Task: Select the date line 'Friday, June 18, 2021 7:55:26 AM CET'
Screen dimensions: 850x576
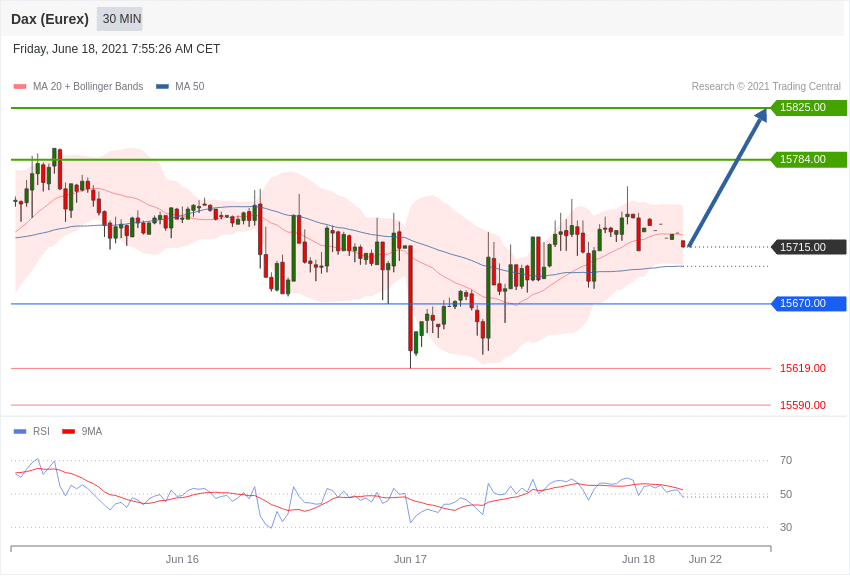Action: click(117, 49)
